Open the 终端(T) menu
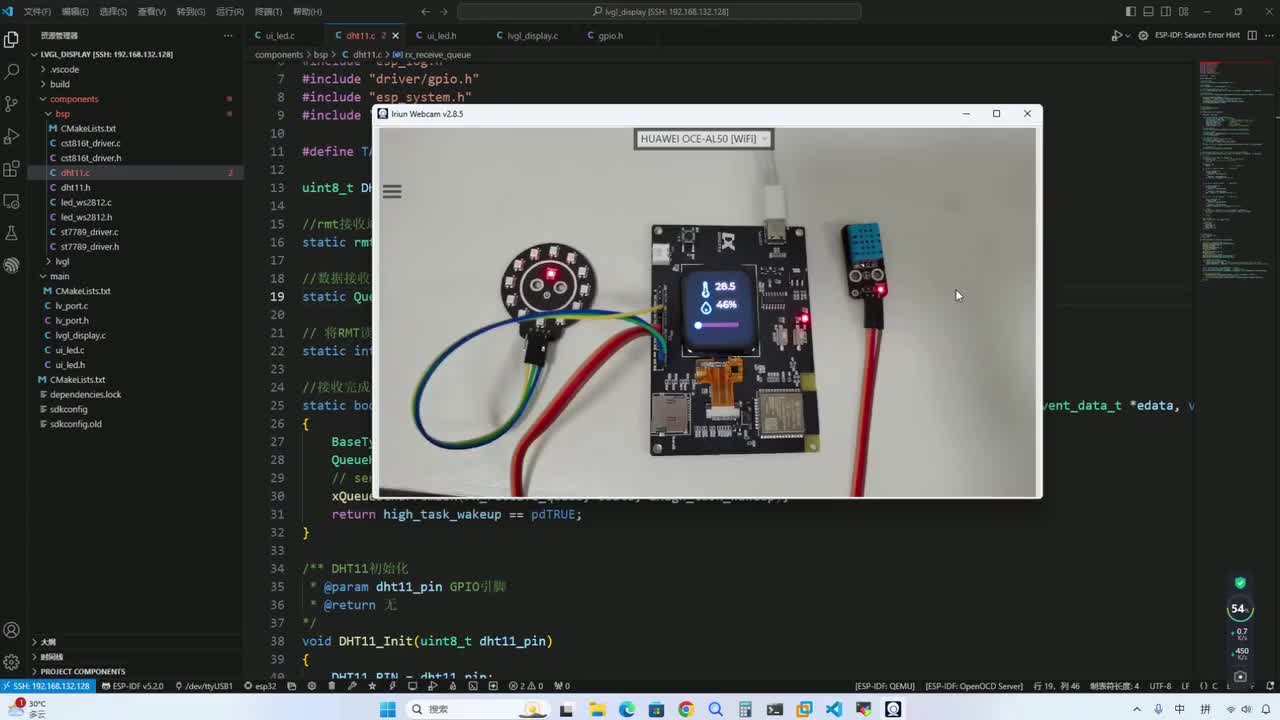This screenshot has width=1280, height=720. (x=268, y=12)
